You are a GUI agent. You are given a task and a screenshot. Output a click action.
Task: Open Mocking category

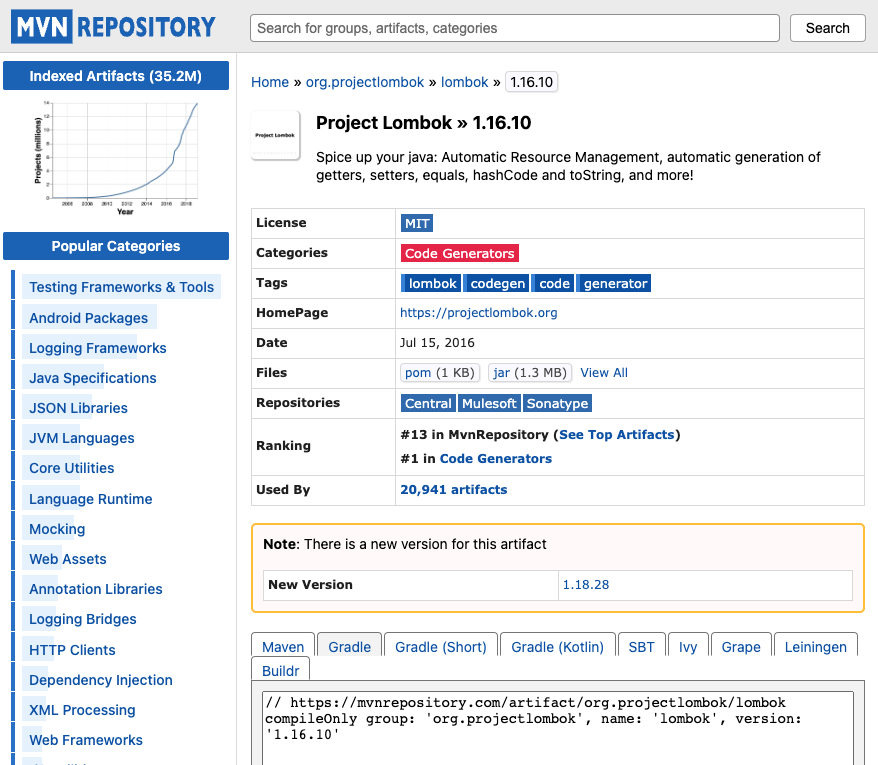point(57,529)
